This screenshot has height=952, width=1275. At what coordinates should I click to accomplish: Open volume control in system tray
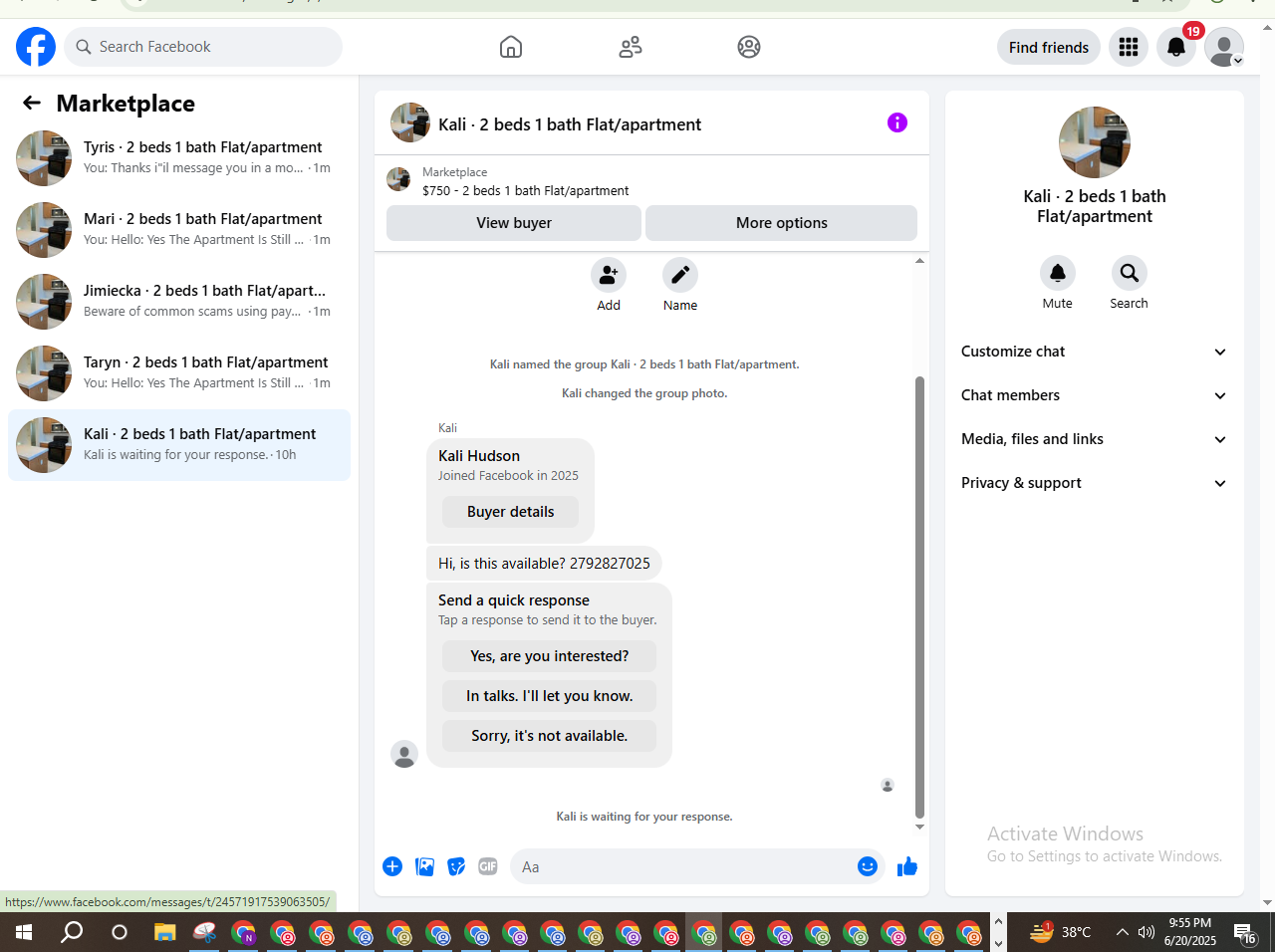click(1147, 933)
